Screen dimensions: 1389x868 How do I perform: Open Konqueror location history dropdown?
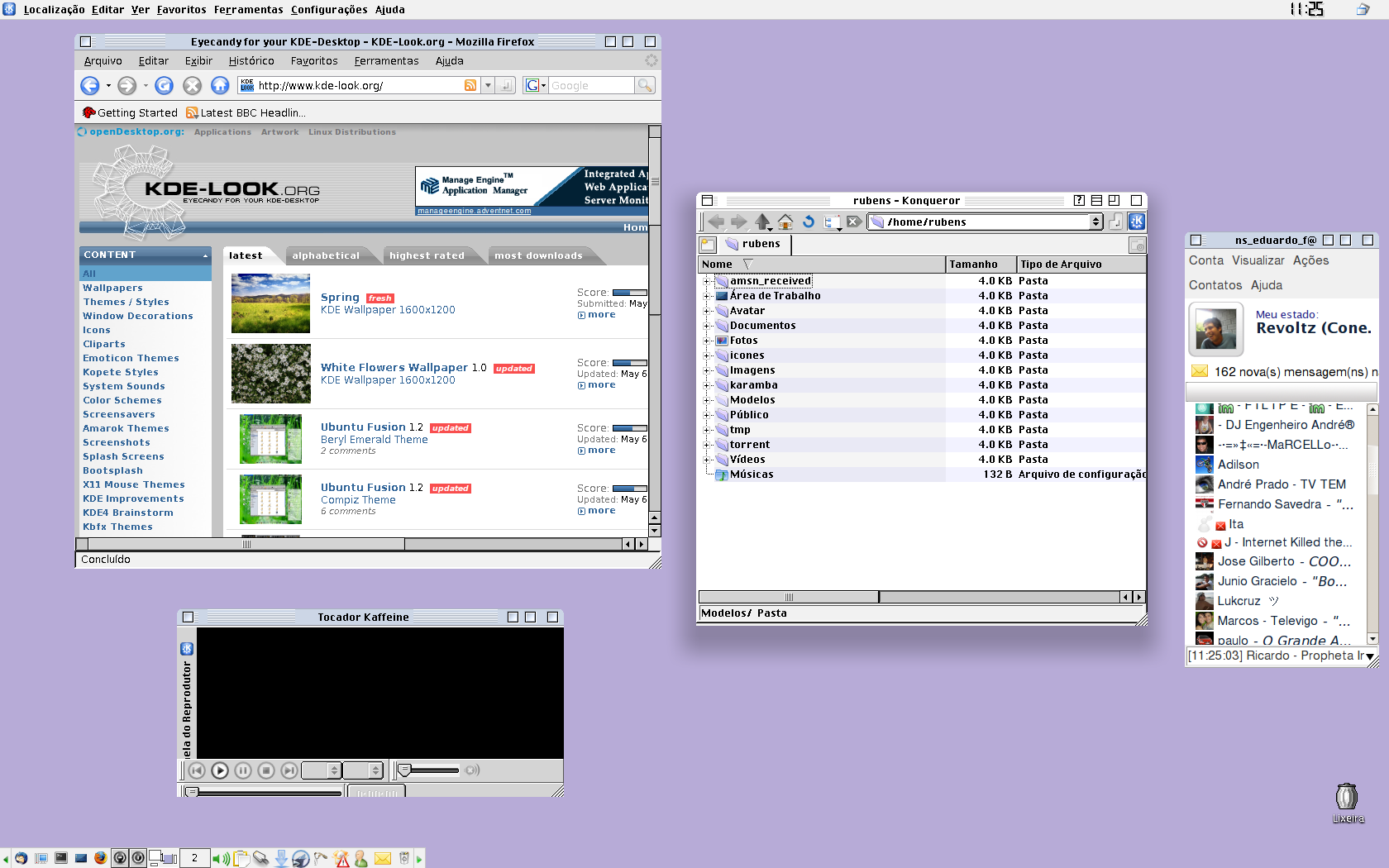point(1096,222)
